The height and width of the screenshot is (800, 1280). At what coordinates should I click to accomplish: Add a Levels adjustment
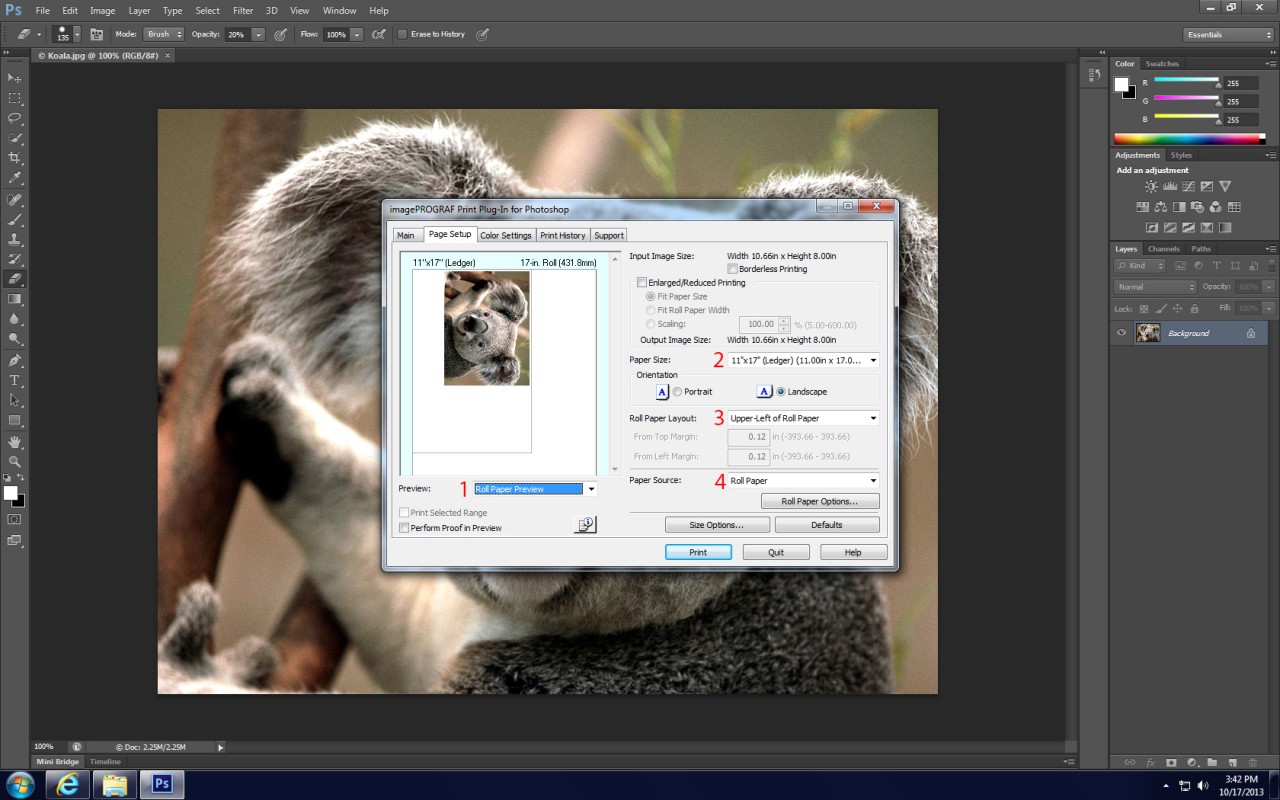(1170, 187)
